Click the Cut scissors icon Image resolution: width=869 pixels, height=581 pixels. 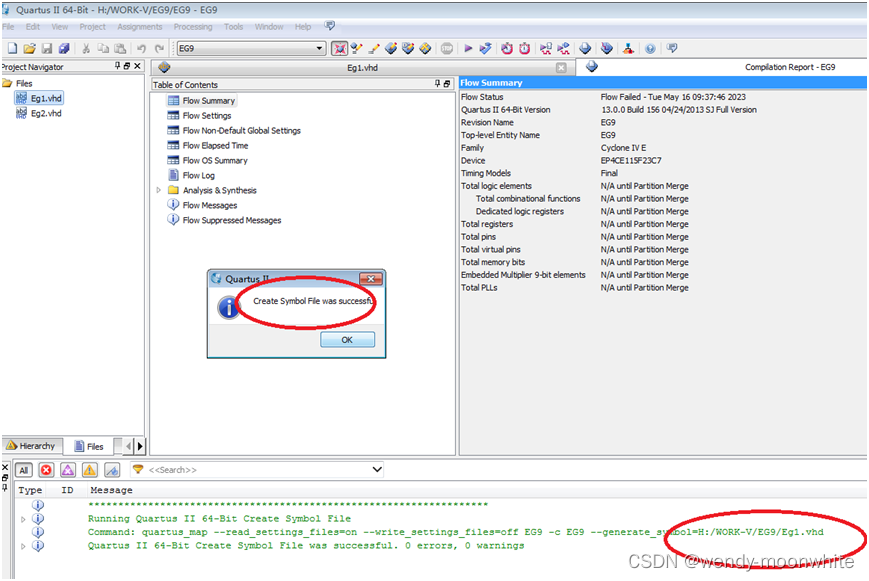(86, 49)
